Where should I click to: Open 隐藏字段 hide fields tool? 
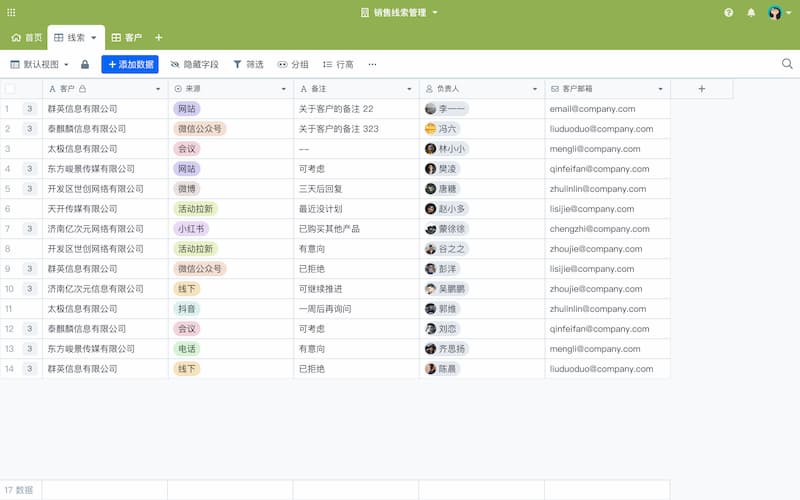tap(194, 64)
